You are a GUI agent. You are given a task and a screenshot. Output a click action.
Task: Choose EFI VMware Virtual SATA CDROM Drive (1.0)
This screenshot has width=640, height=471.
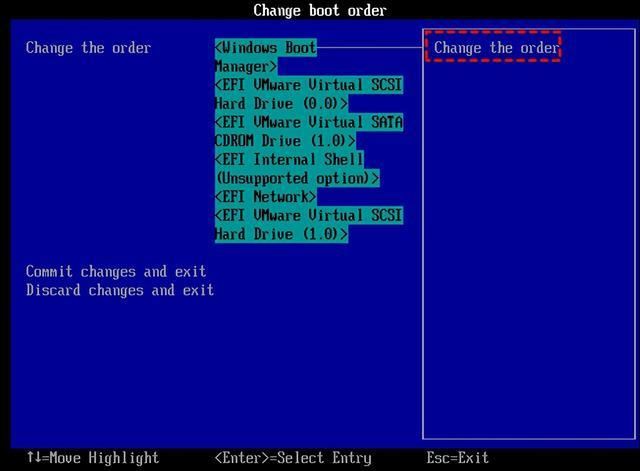click(308, 131)
